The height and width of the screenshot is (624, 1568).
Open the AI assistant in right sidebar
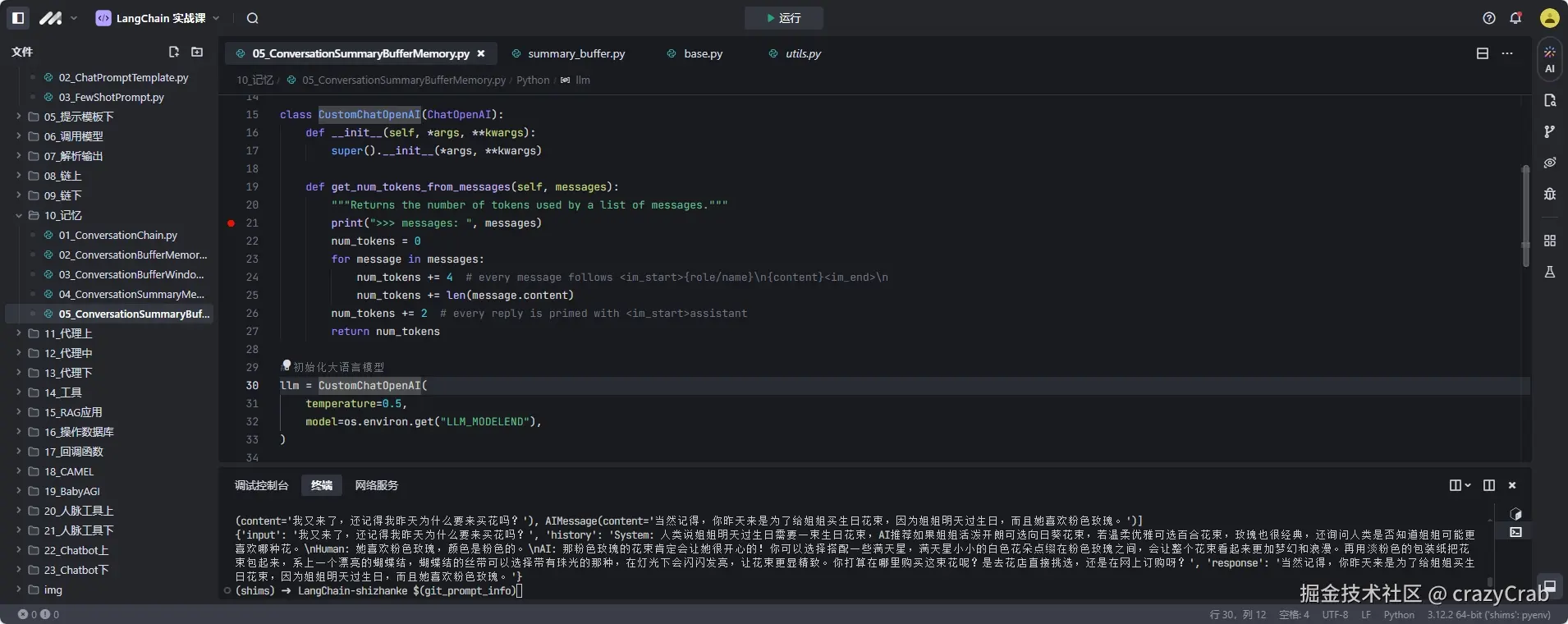pos(1549,59)
